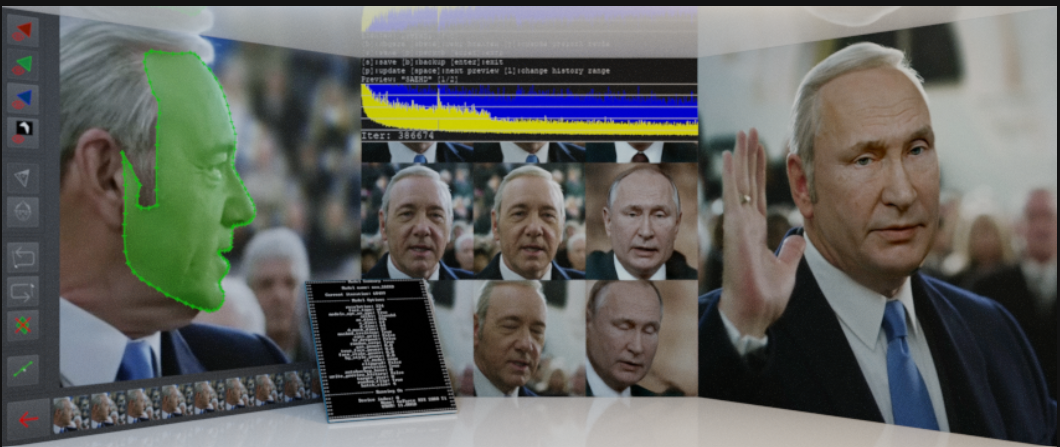
Task: Click the "[p]:update" hint text
Action: (383, 70)
